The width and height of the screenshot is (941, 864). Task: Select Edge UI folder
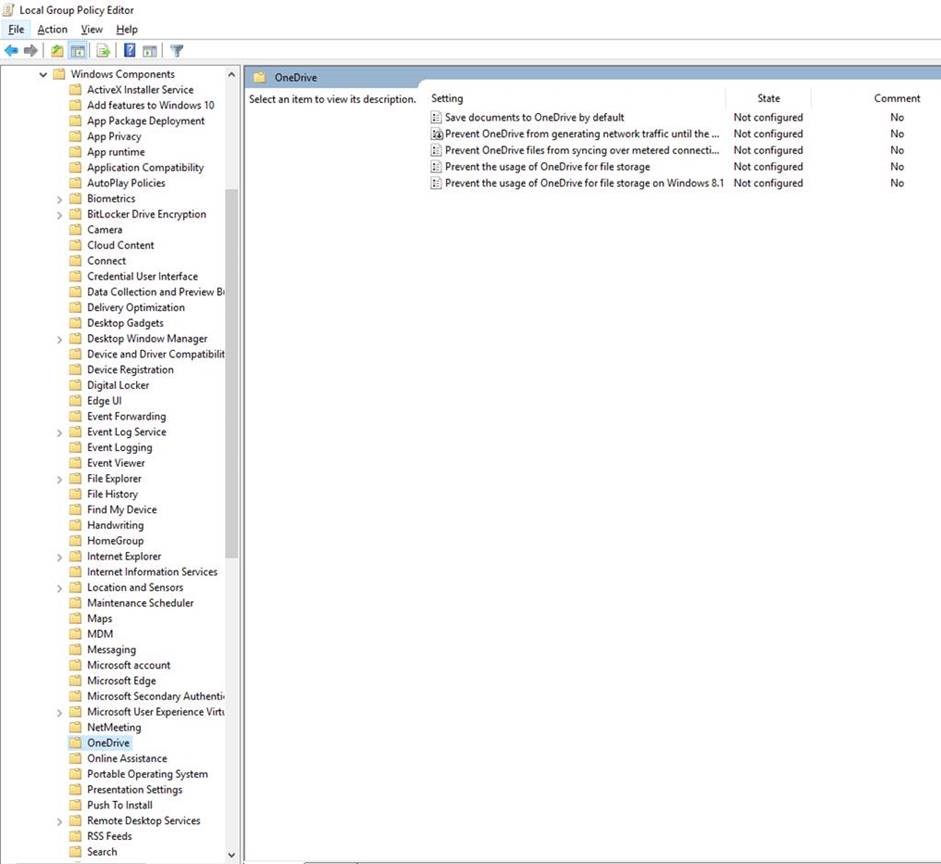104,401
